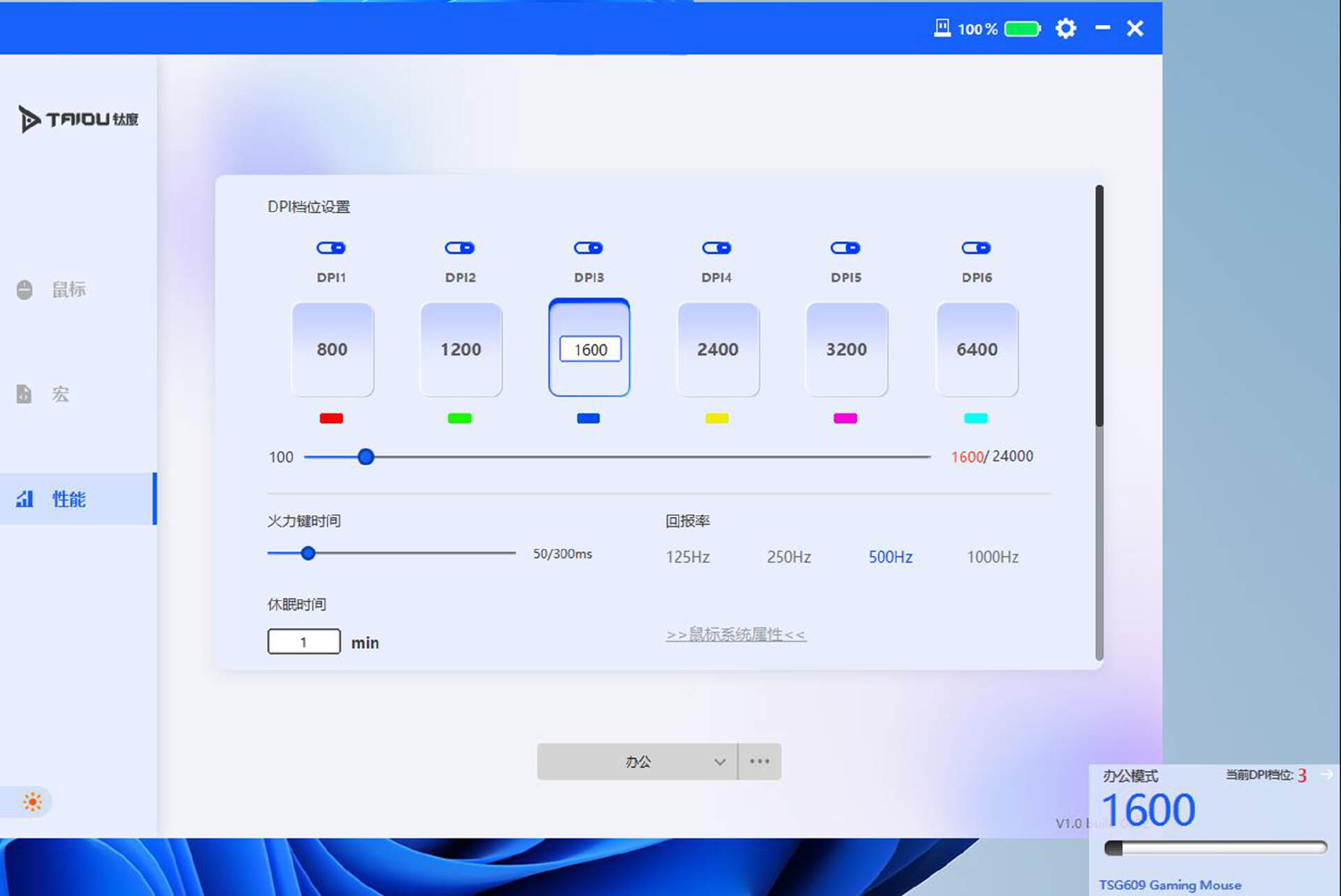Image resolution: width=1341 pixels, height=896 pixels.
Task: Toggle the DPI6 enable switch
Action: click(x=976, y=248)
